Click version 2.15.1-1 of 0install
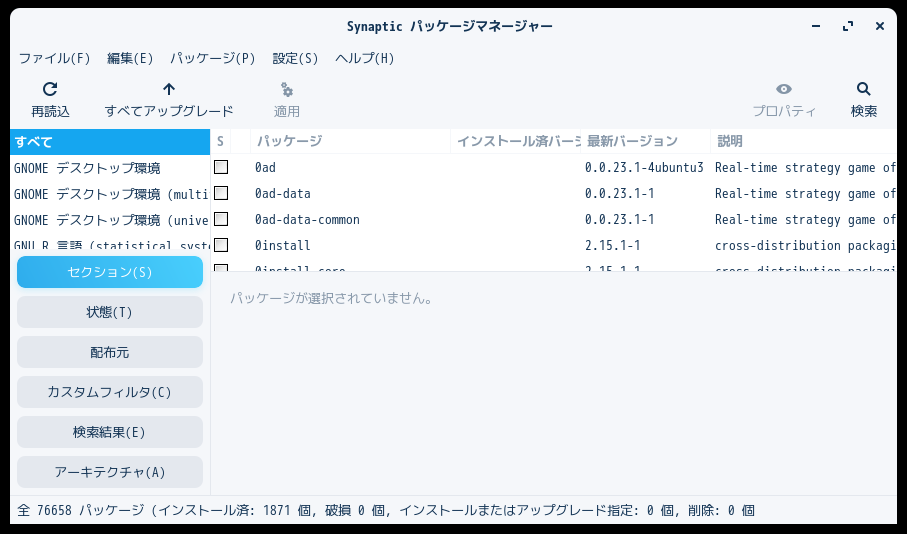Viewport: 907px width, 534px height. click(613, 246)
